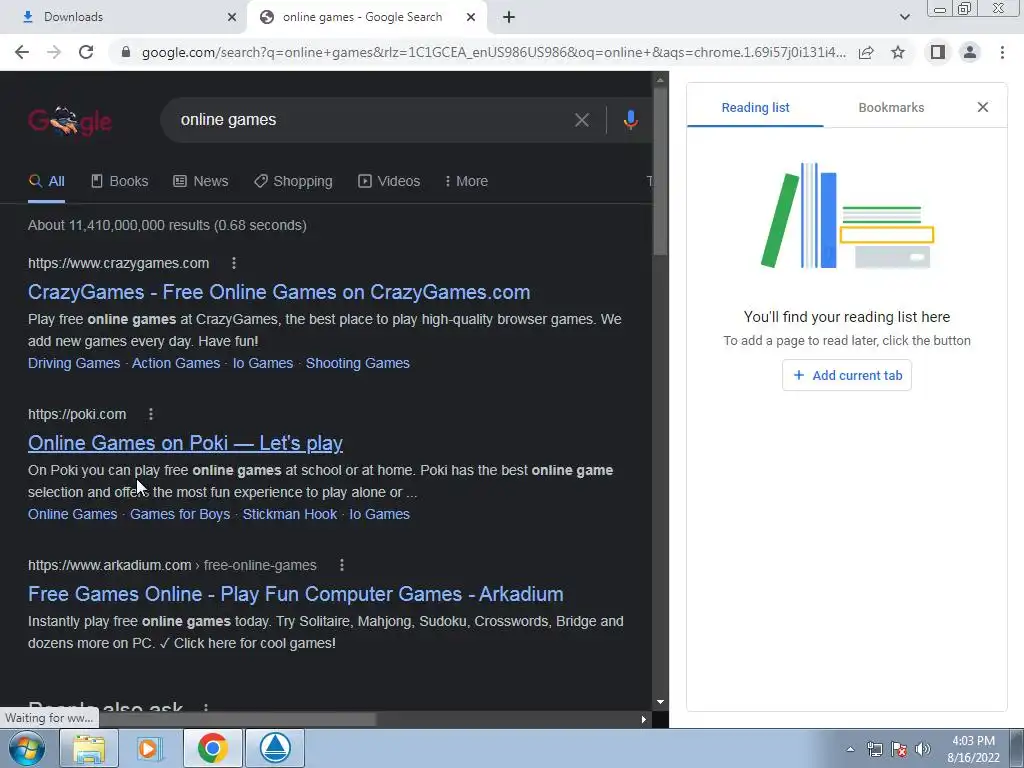Viewport: 1024px width, 768px height.
Task: Open the Windows Start button
Action: click(x=27, y=748)
